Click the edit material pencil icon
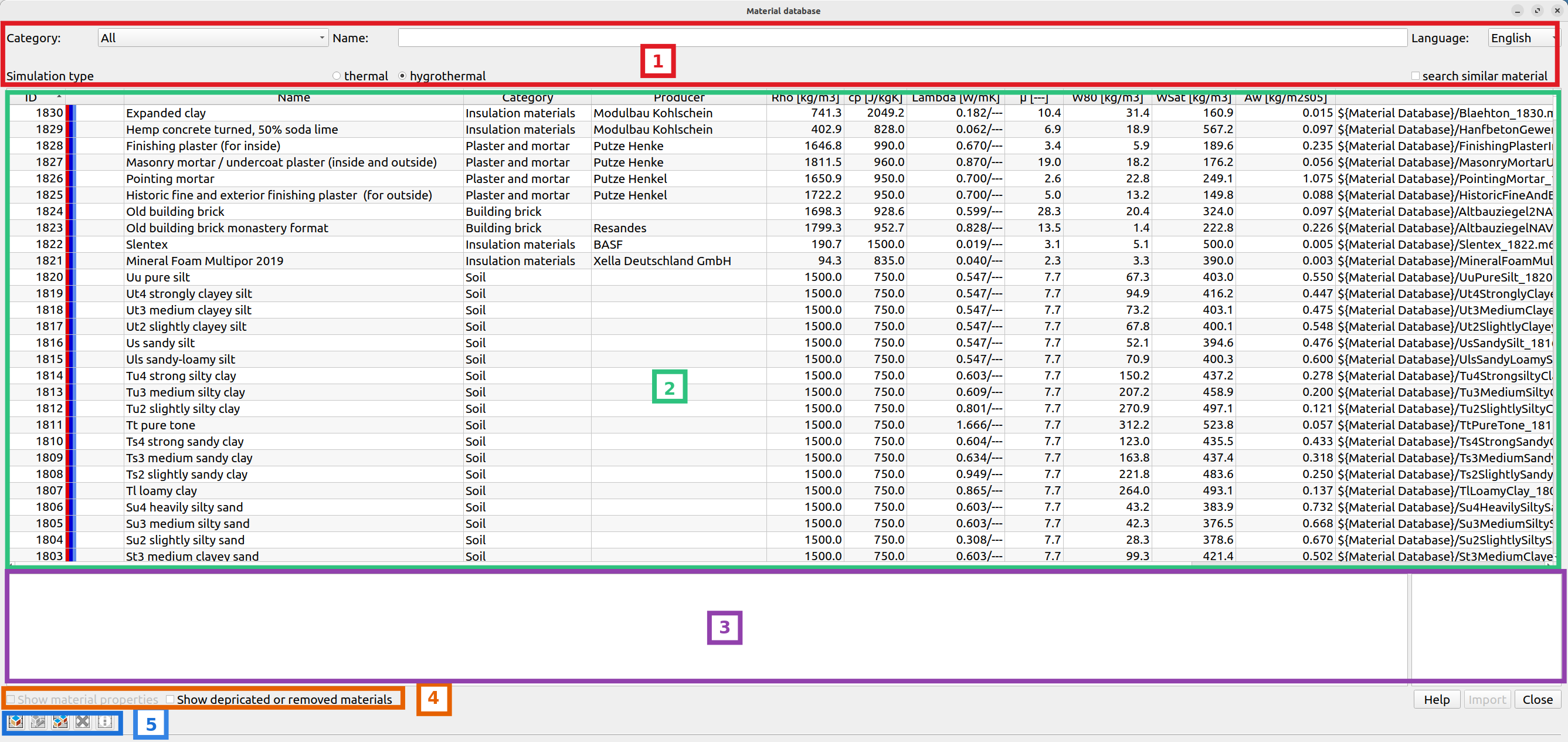1568x742 pixels. click(38, 721)
